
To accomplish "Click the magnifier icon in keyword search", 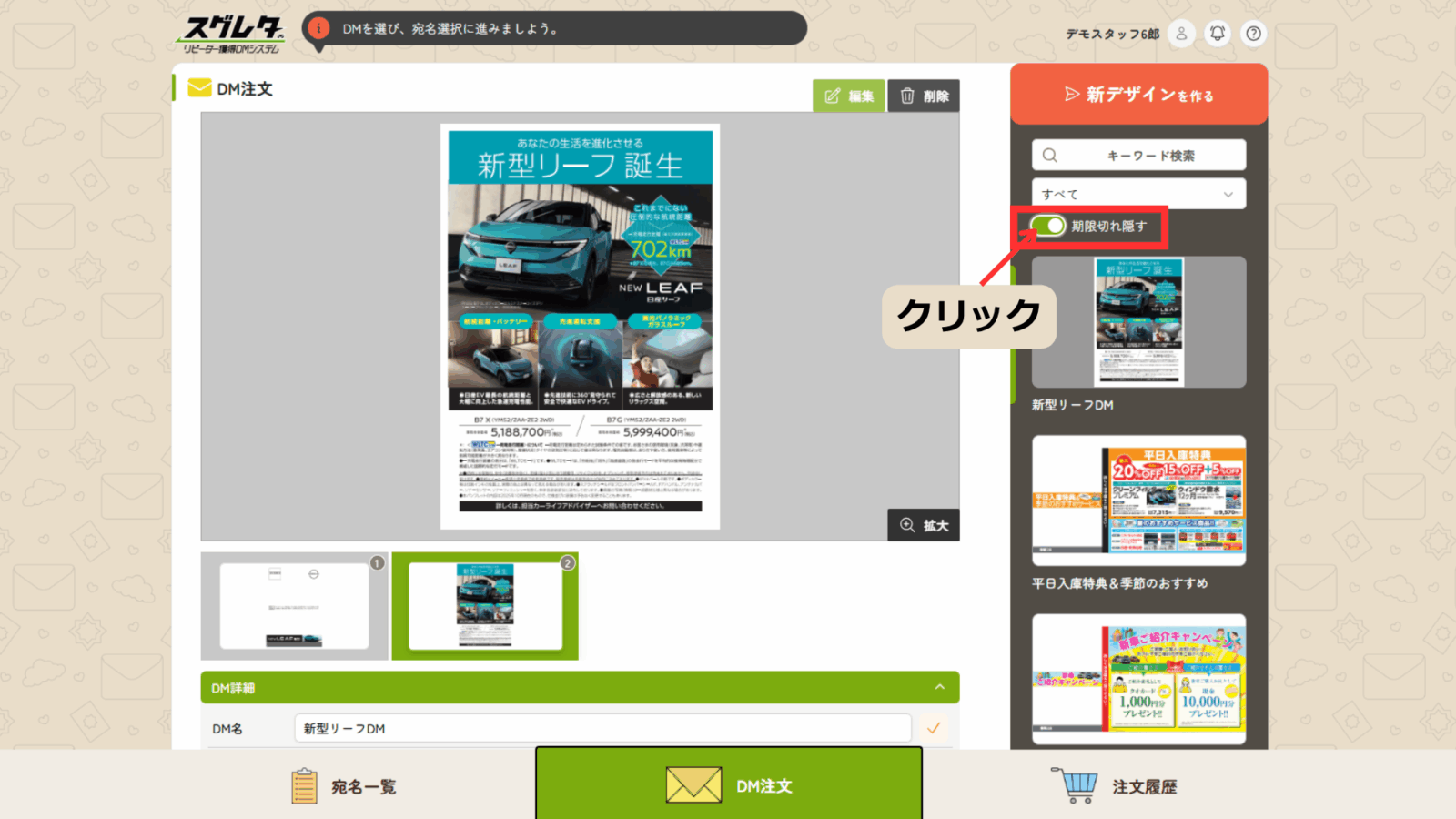I will 1050,156.
